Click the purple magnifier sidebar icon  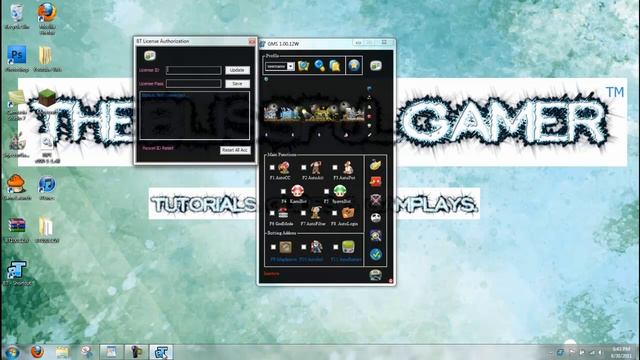coord(376,236)
